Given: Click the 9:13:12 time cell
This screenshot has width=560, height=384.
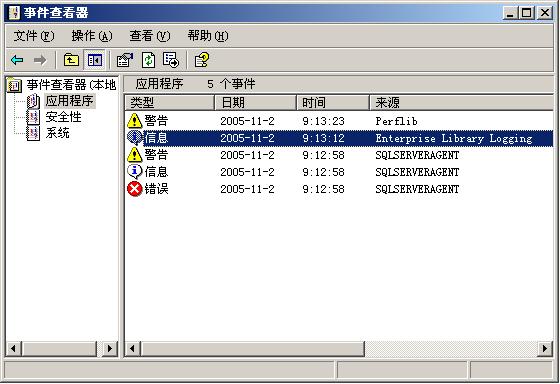Looking at the screenshot, I should 323,138.
